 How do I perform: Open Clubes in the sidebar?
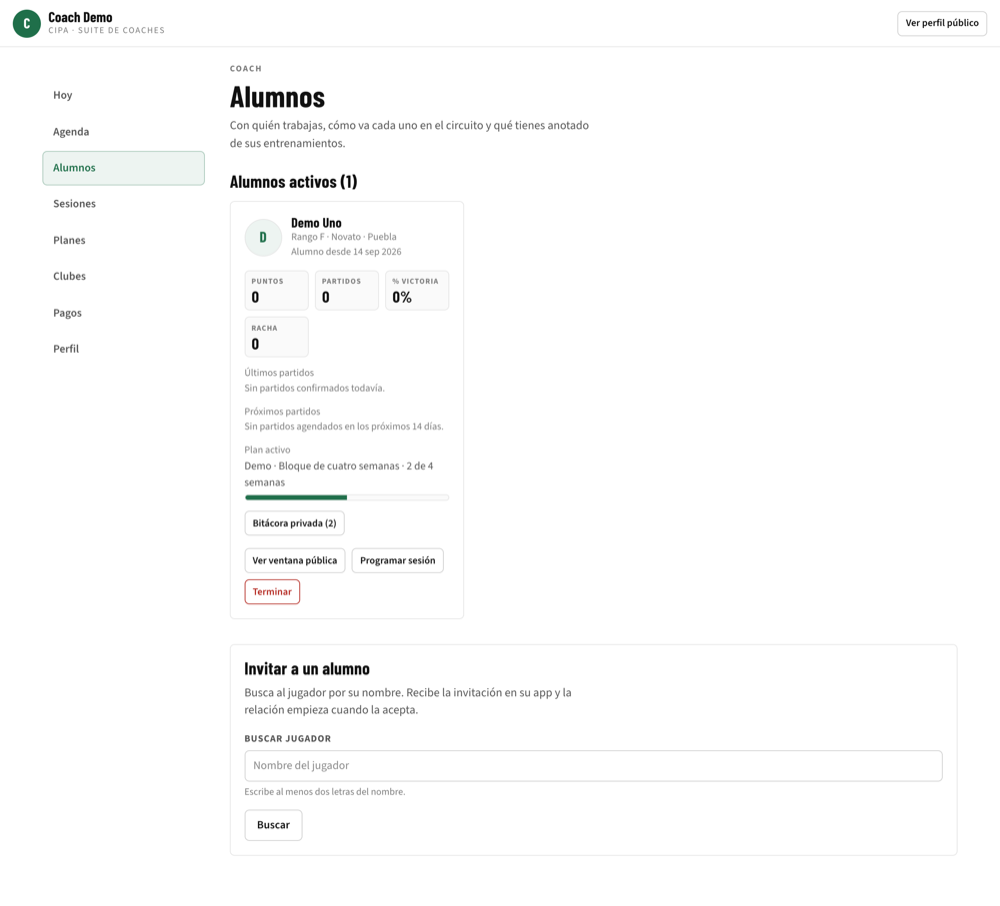124,276
